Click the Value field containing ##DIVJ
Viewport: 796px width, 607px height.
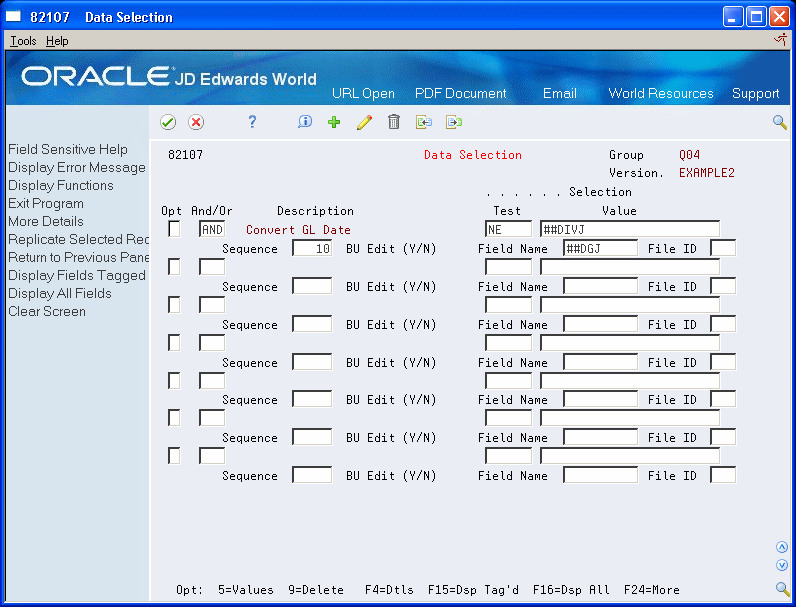(629, 229)
